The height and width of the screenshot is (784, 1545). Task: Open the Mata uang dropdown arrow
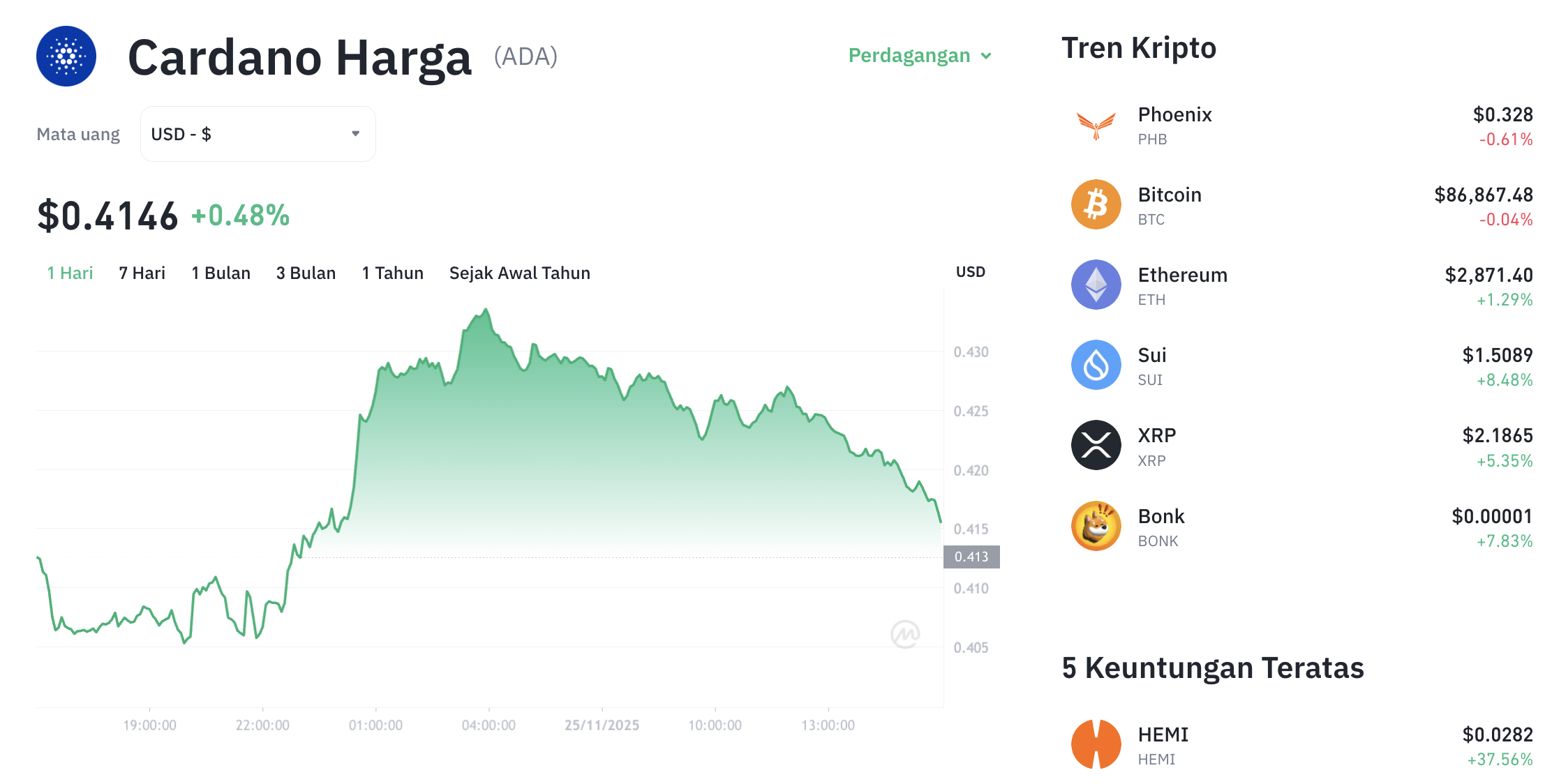[x=355, y=133]
